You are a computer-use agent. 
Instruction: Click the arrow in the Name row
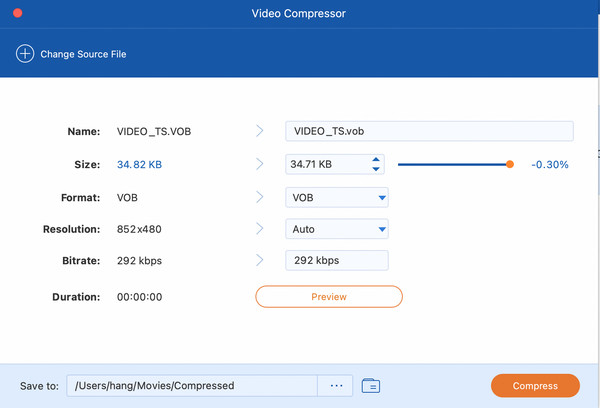click(x=260, y=131)
